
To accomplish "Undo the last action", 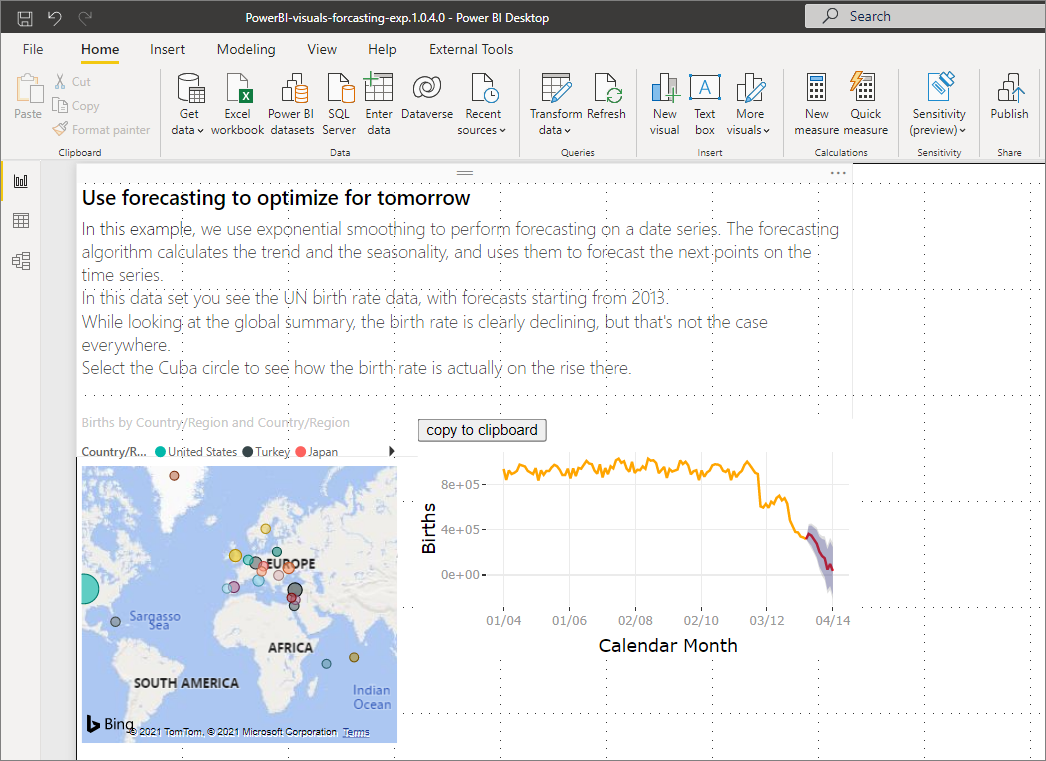I will click(55, 18).
